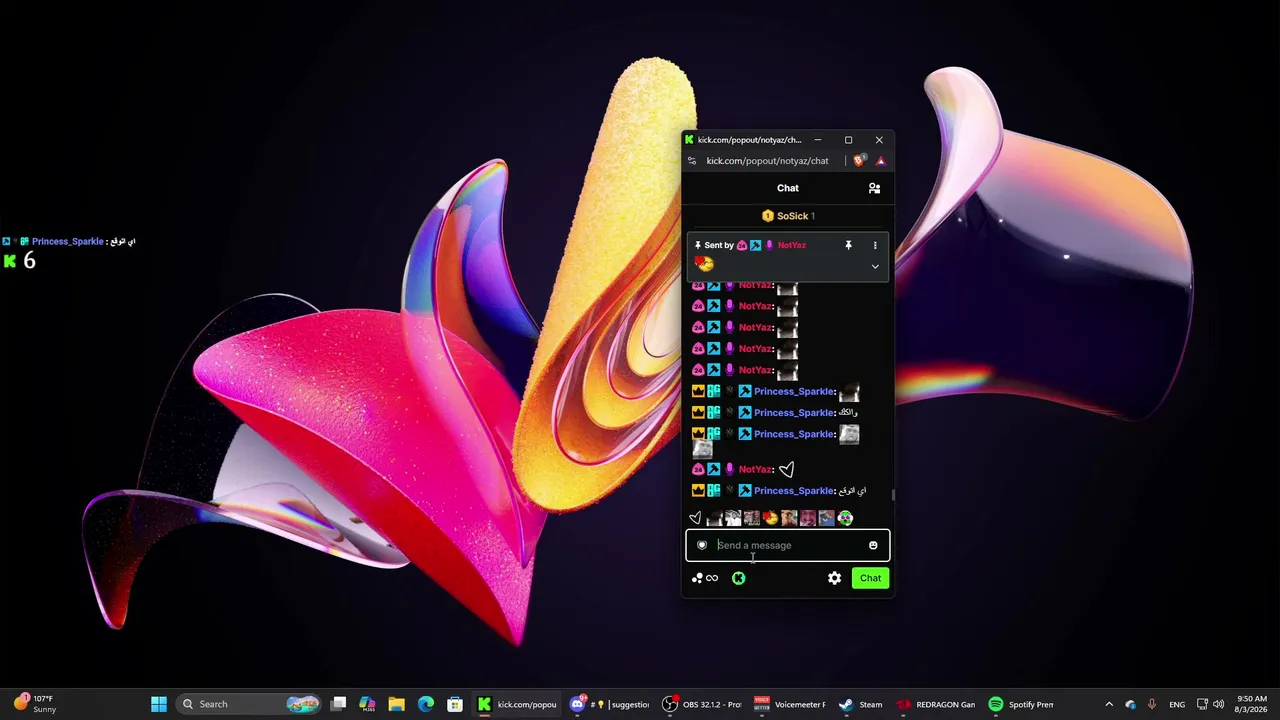Switch to Voicemeeter in taskbar

(790, 704)
